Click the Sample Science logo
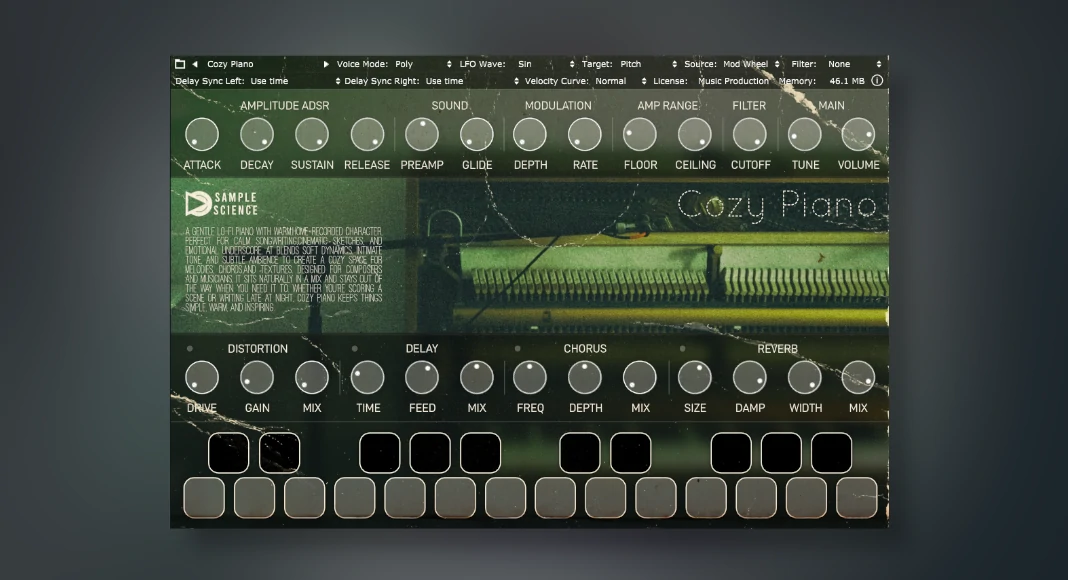This screenshot has width=1068, height=580. tap(222, 204)
